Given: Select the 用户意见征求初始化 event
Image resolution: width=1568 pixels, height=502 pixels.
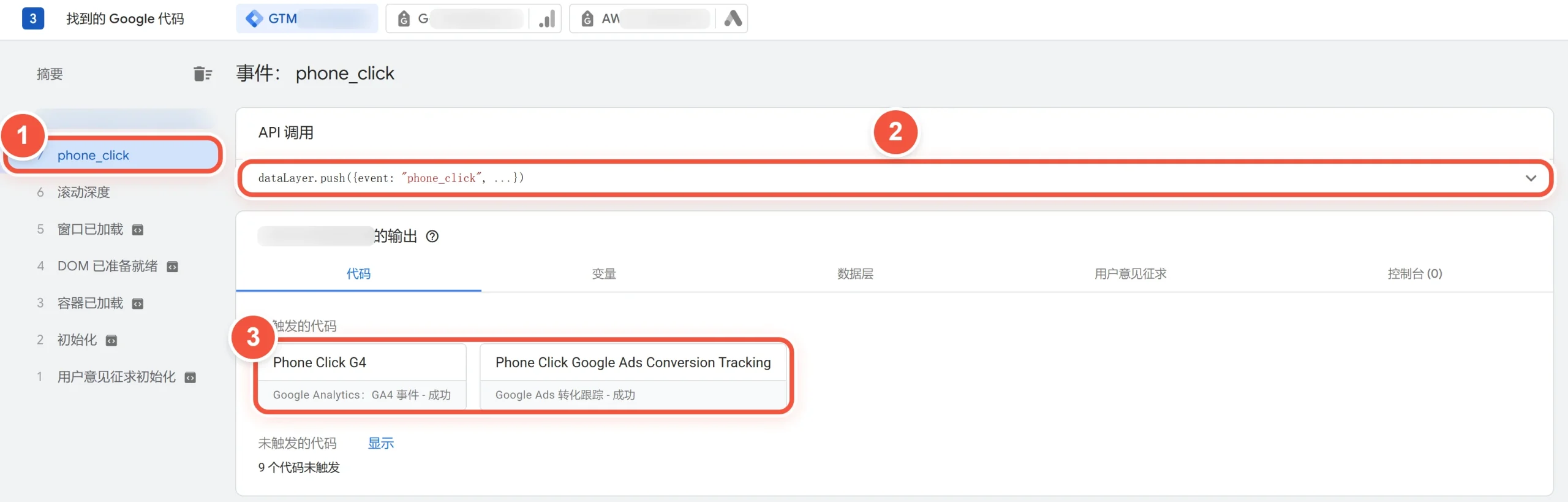Looking at the screenshot, I should [116, 377].
